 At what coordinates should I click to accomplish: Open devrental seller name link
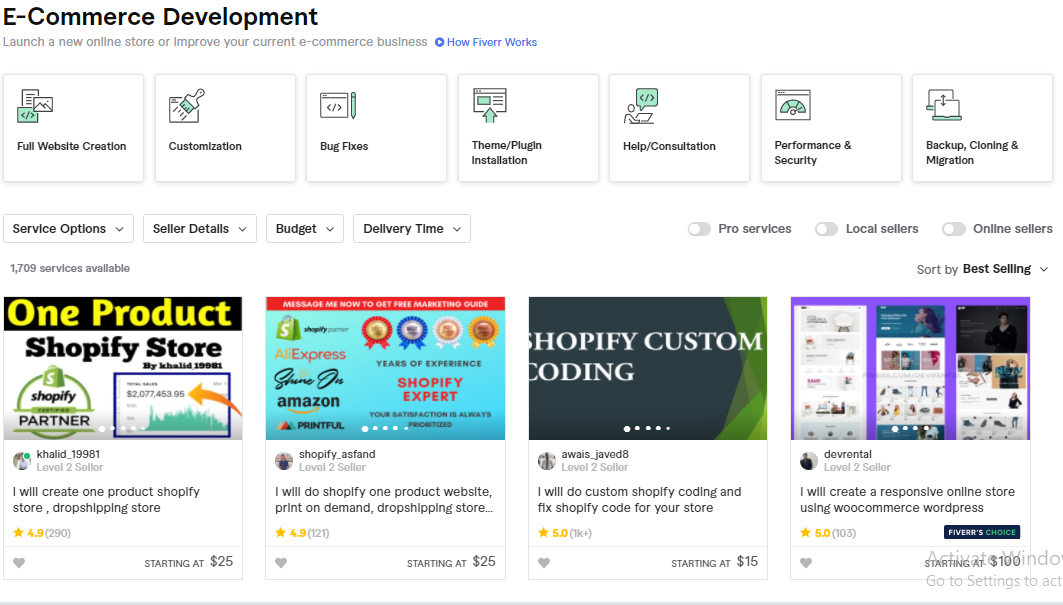pos(847,454)
